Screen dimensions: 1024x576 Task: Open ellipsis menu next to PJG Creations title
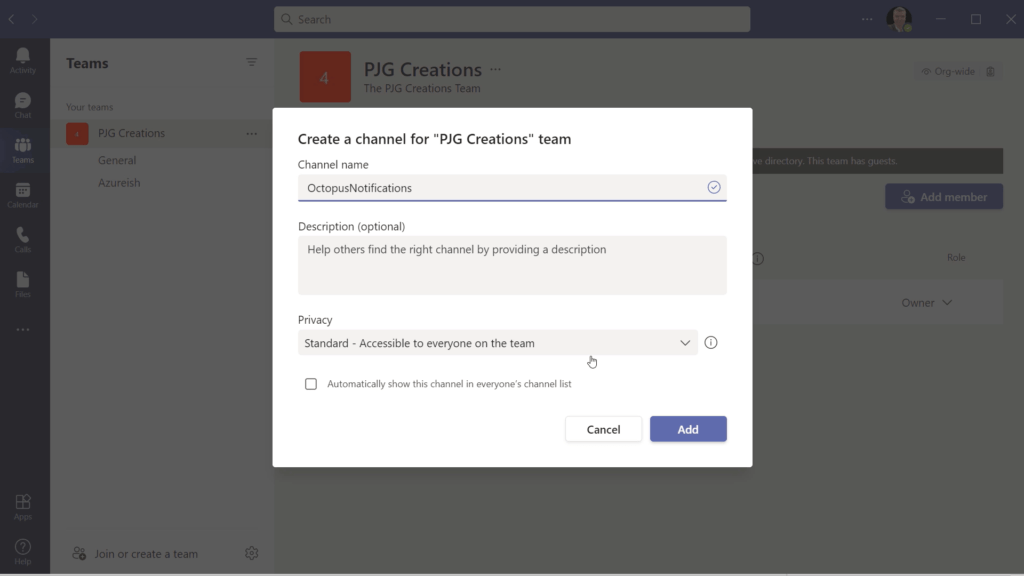click(x=496, y=69)
